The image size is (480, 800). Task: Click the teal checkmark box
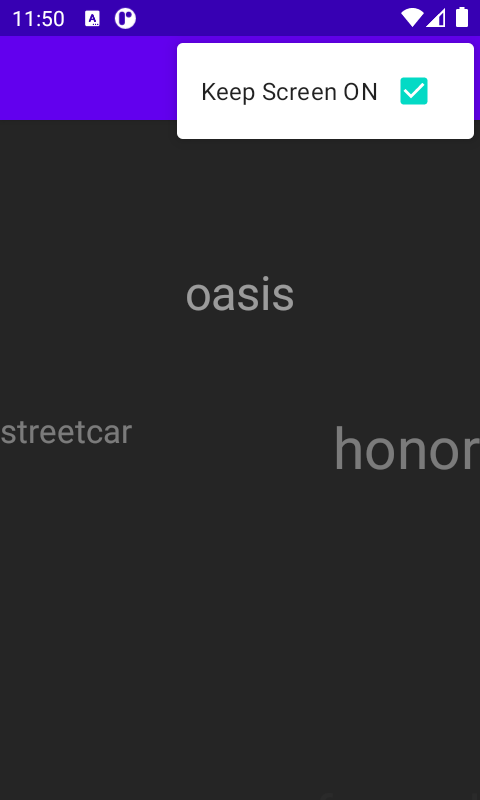click(x=414, y=91)
